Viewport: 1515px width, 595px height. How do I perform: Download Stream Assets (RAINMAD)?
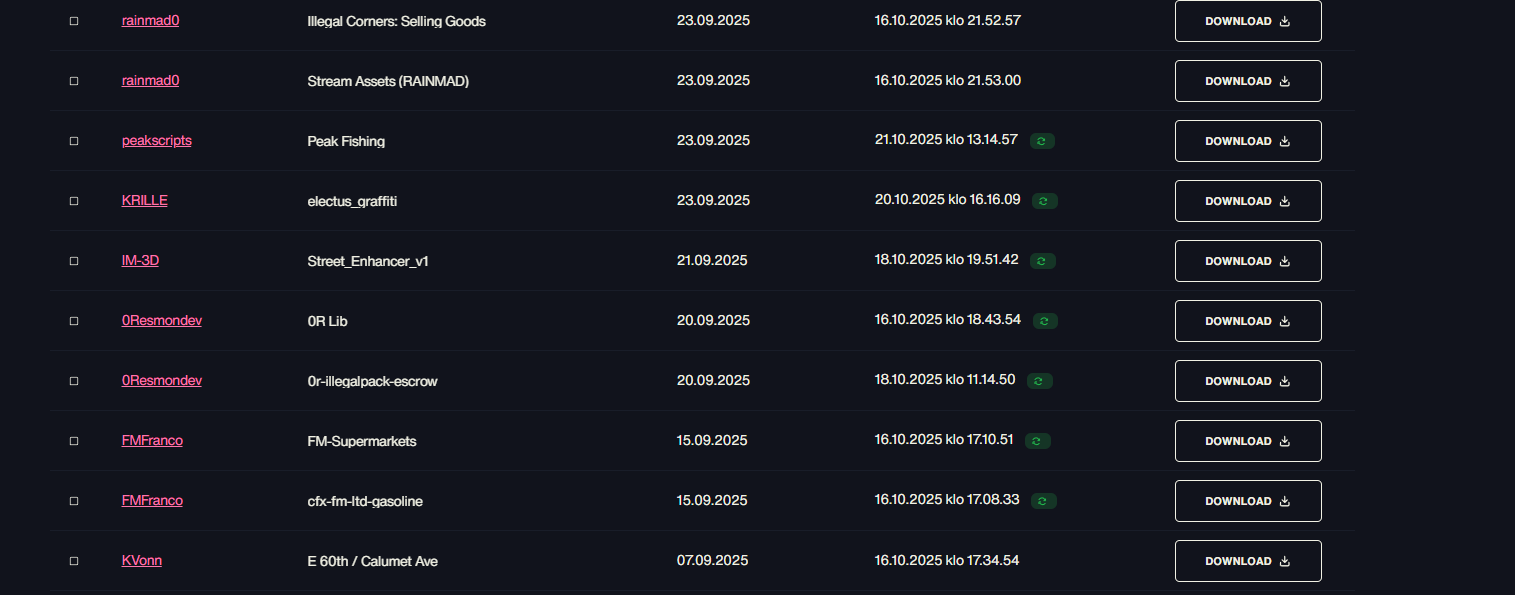(1248, 81)
